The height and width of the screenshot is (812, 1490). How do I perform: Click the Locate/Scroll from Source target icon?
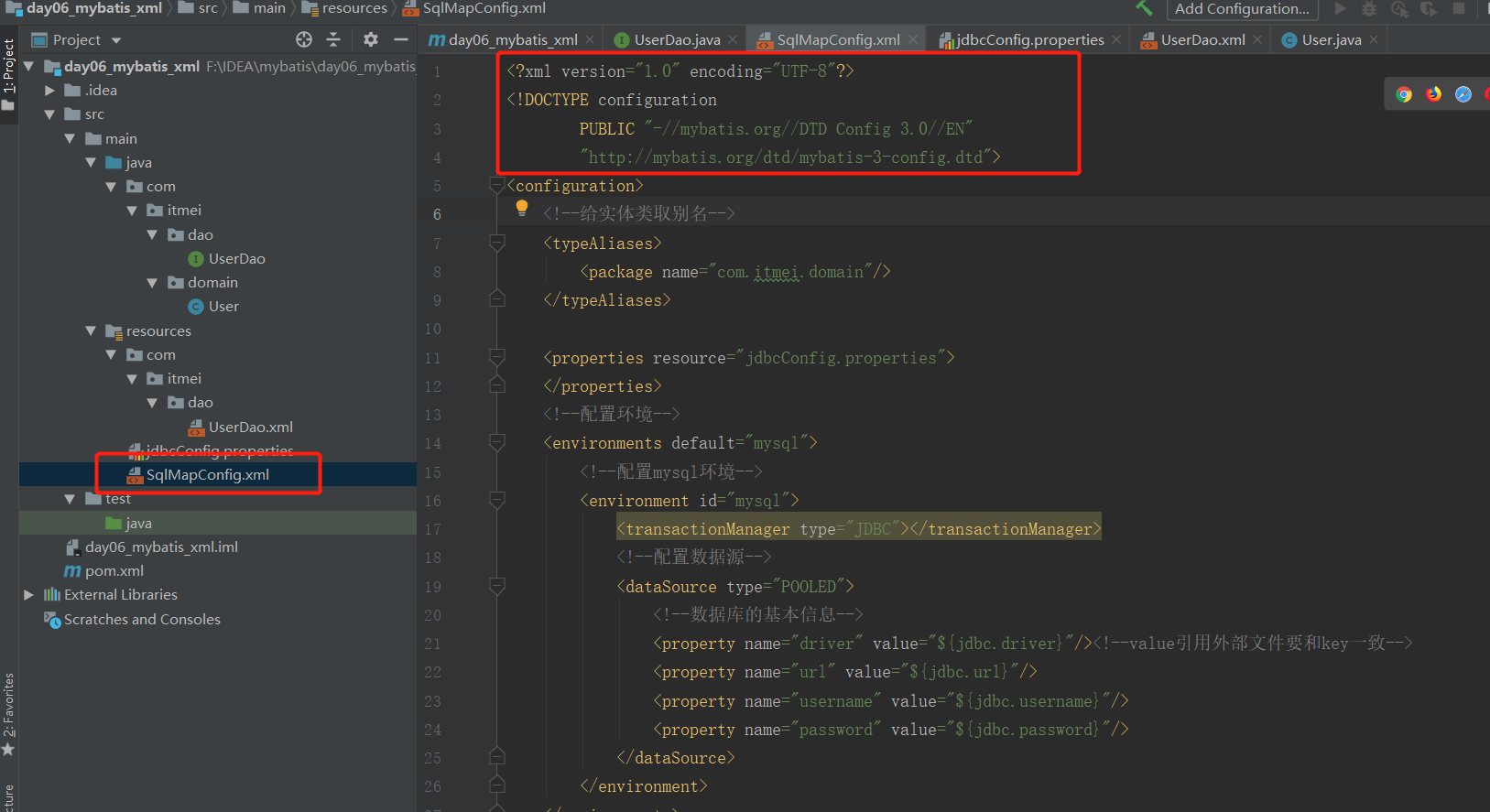click(304, 39)
